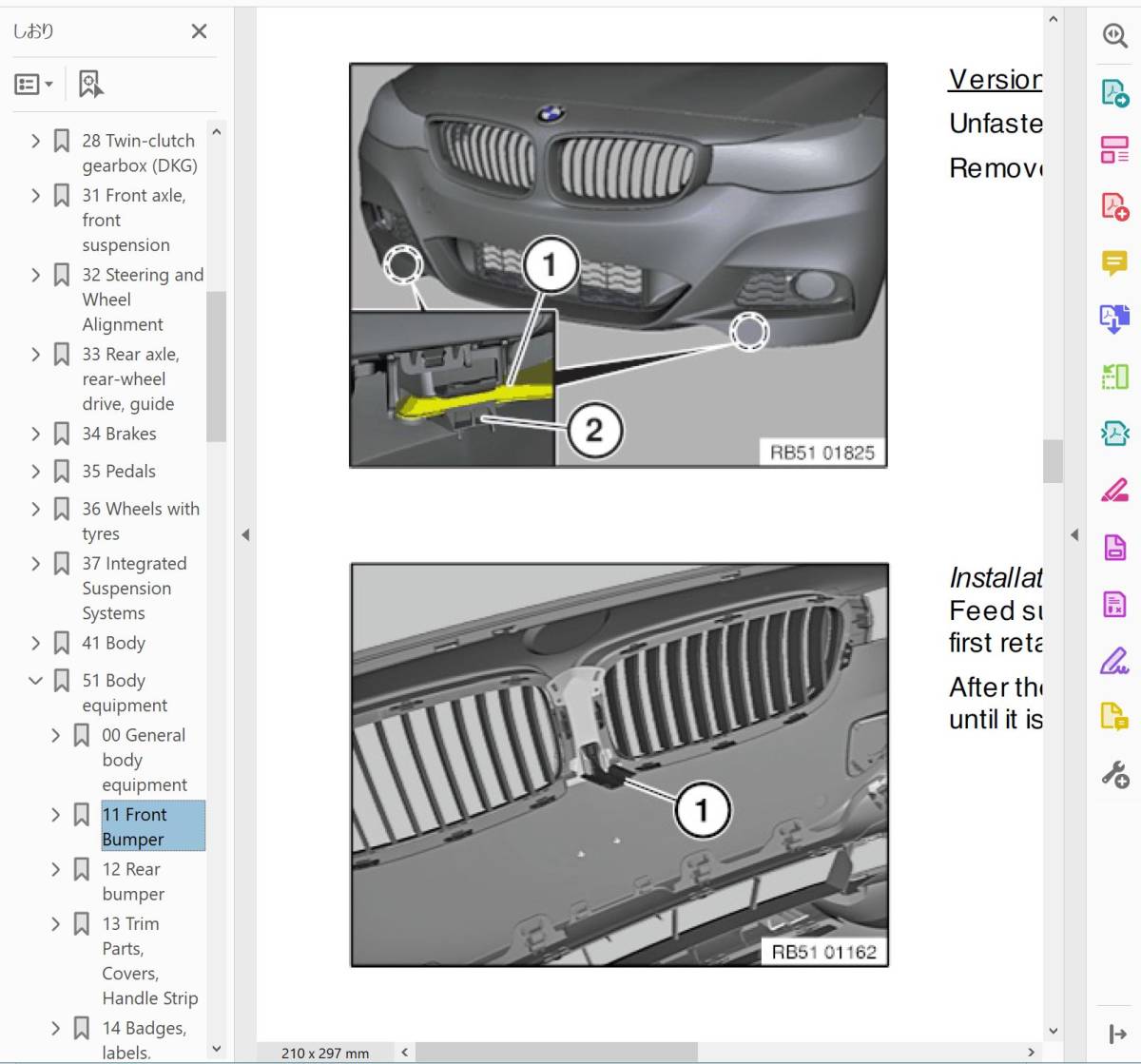1141x1064 pixels.
Task: Click bookmark icon beside 35 Pedals
Action: [62, 472]
